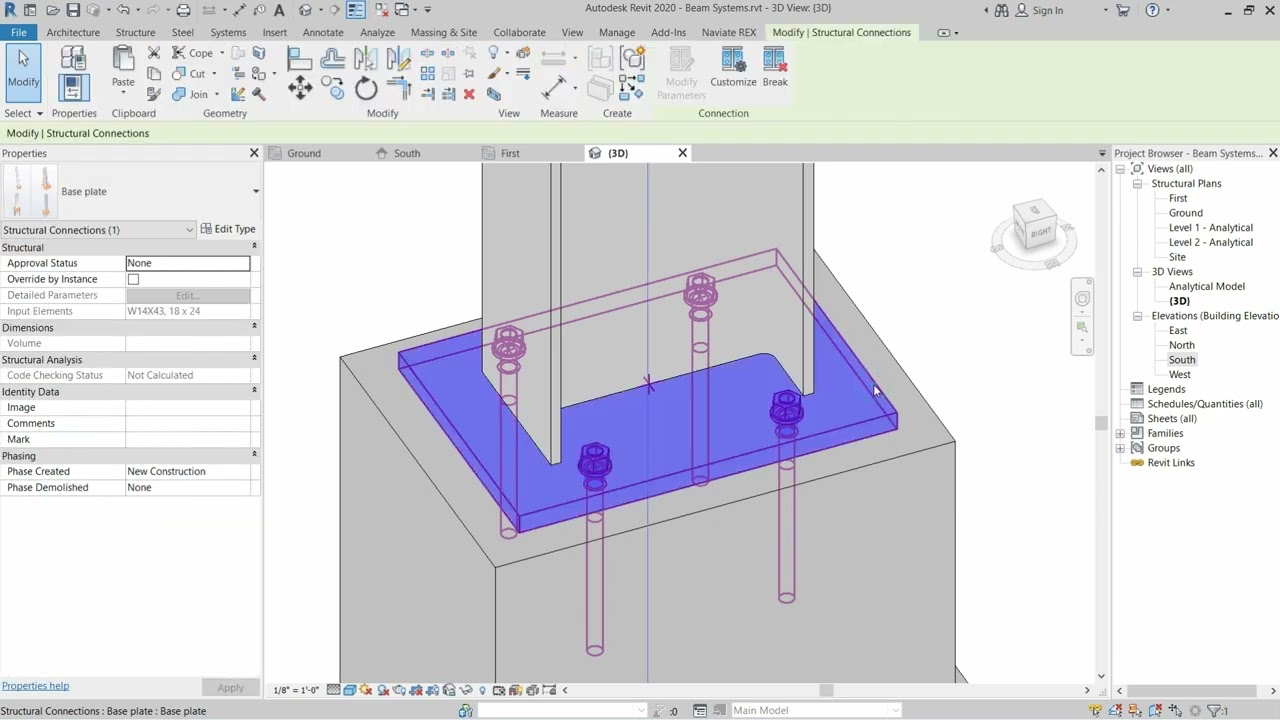Select the Modify arrow tool
The image size is (1280, 720).
(23, 72)
